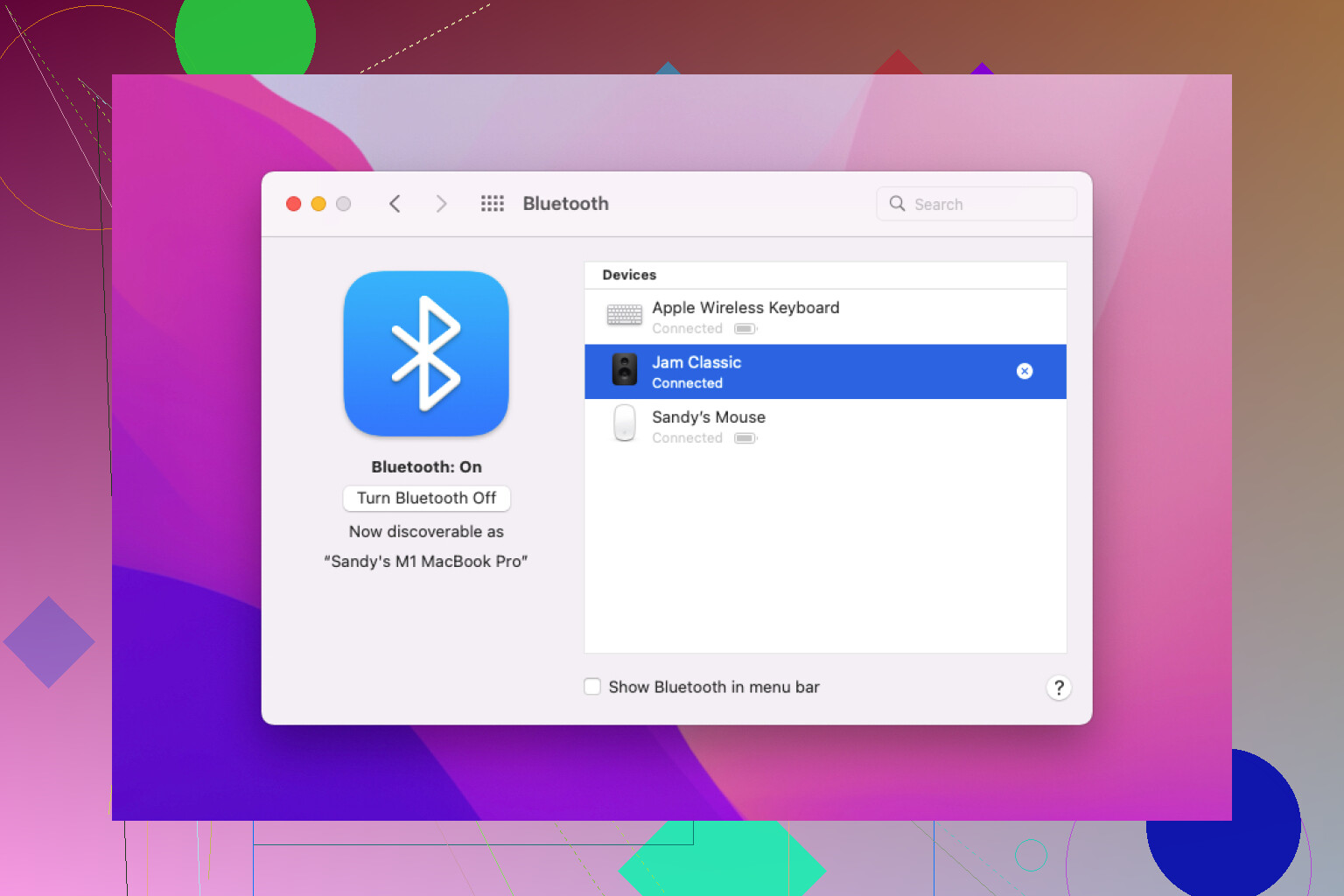The image size is (1344, 896).
Task: Go forward using the right chevron arrow
Action: (441, 204)
